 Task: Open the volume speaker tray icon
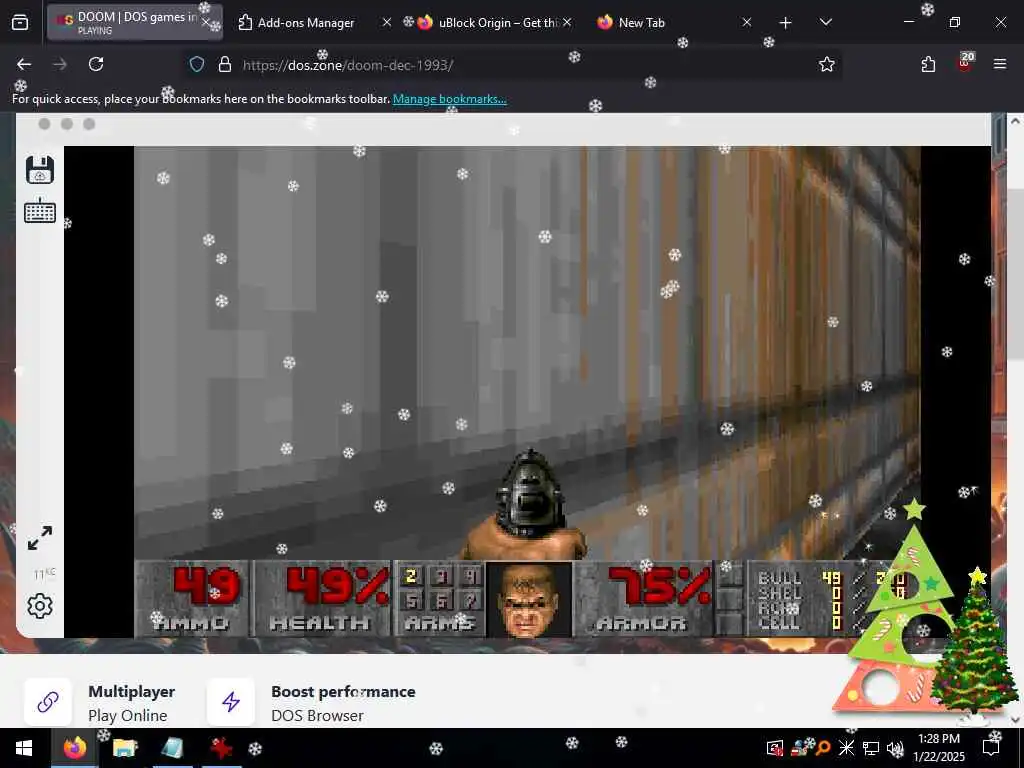coord(895,748)
